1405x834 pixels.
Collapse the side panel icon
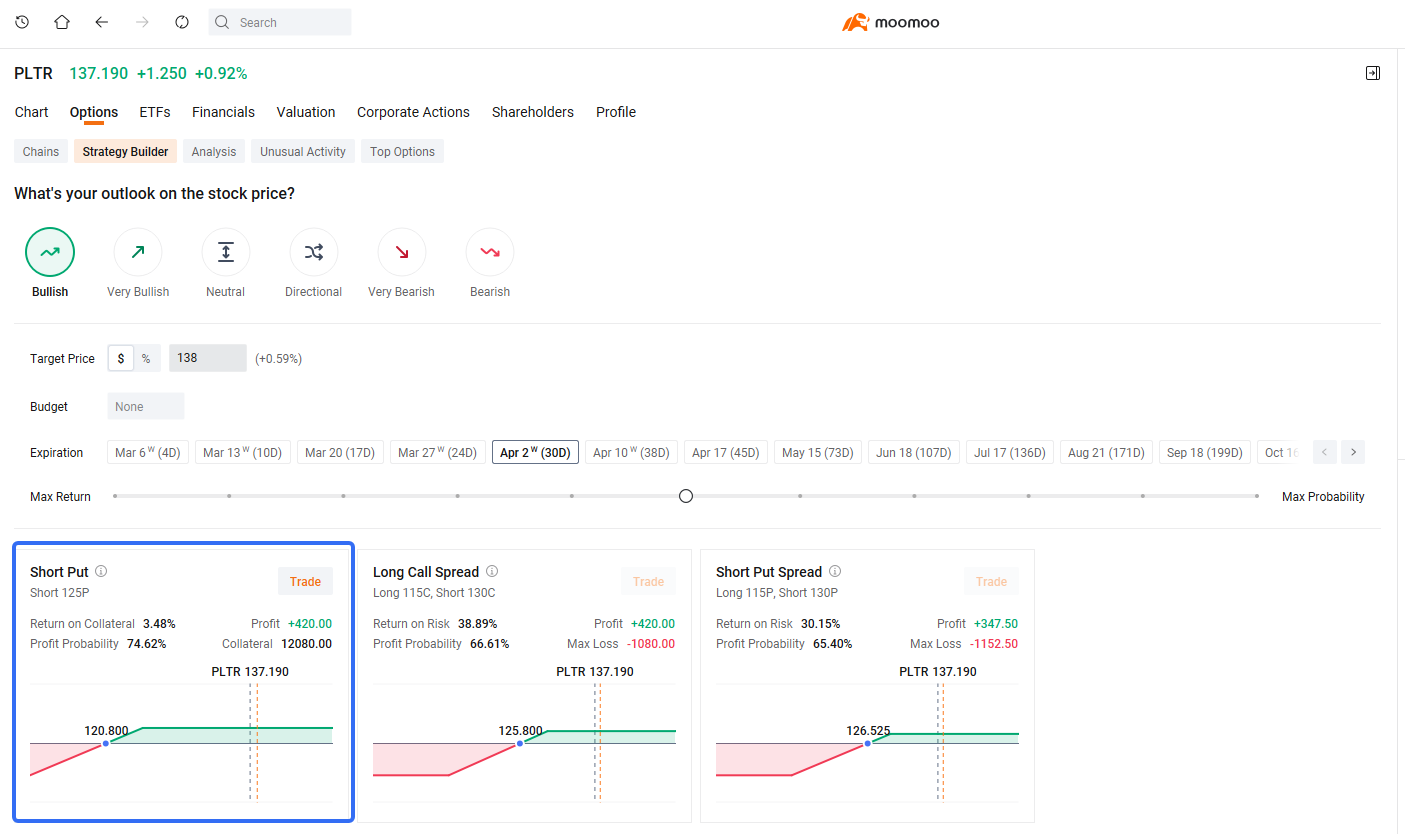click(1373, 73)
